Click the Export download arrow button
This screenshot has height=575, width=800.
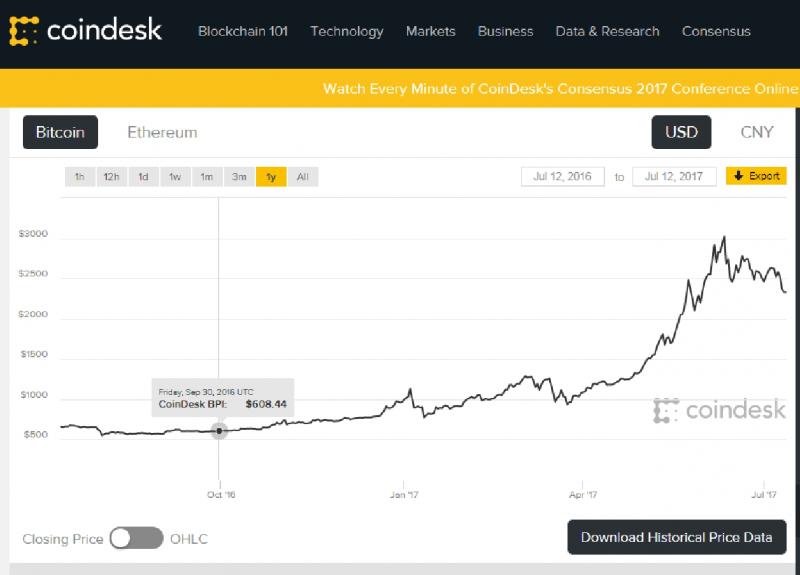756,176
